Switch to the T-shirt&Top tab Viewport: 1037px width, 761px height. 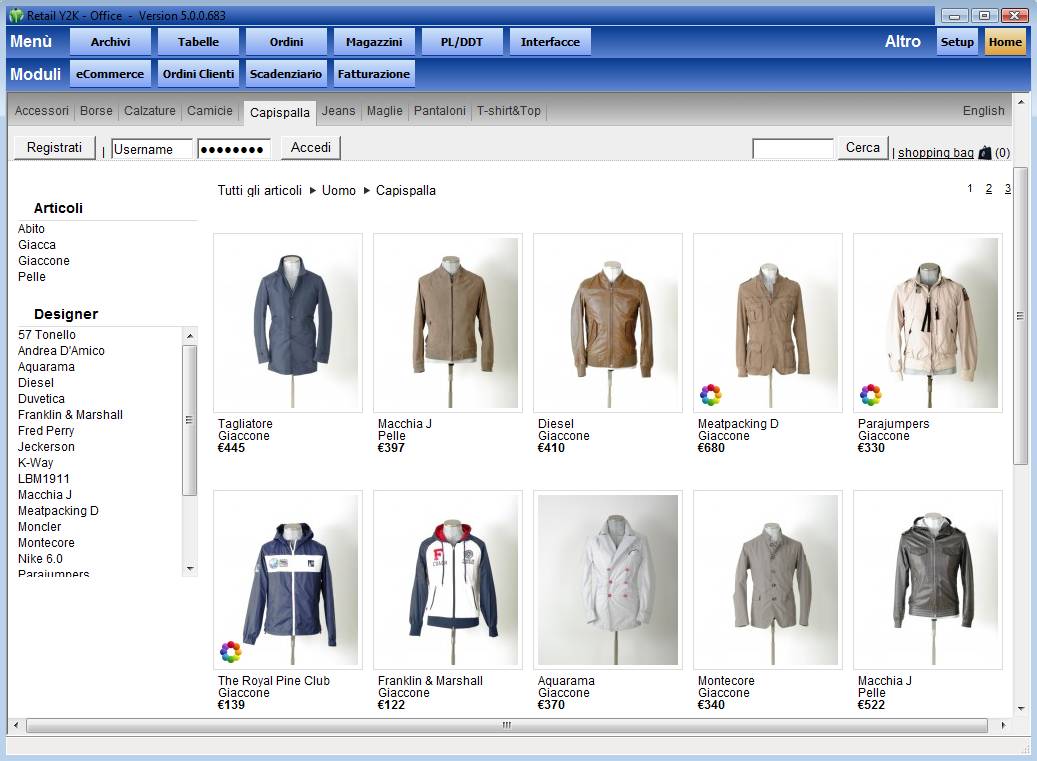tap(509, 111)
